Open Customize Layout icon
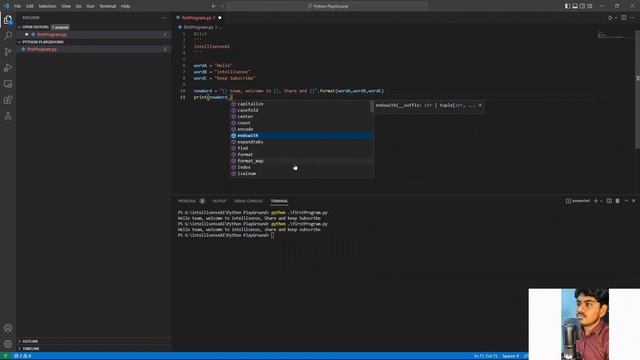 [589, 6]
